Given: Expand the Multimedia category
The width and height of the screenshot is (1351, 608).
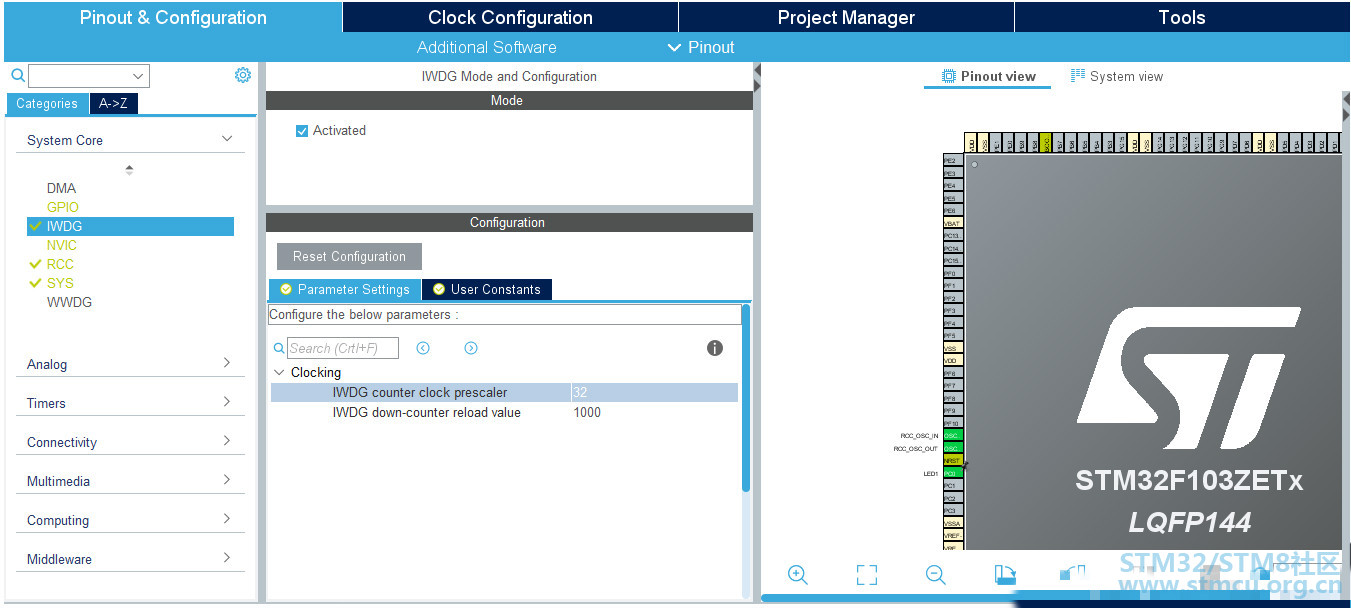Looking at the screenshot, I should [227, 480].
